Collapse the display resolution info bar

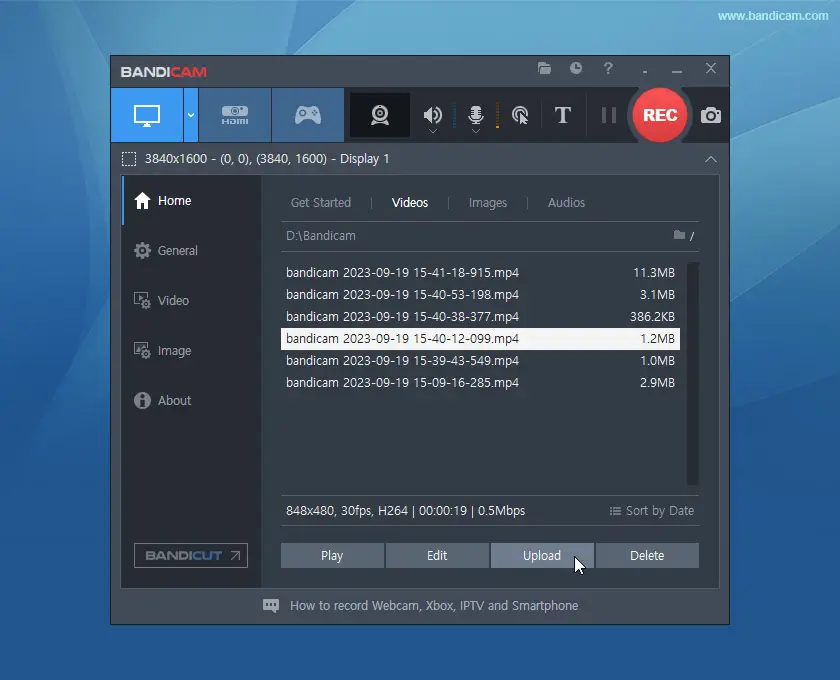coord(710,159)
